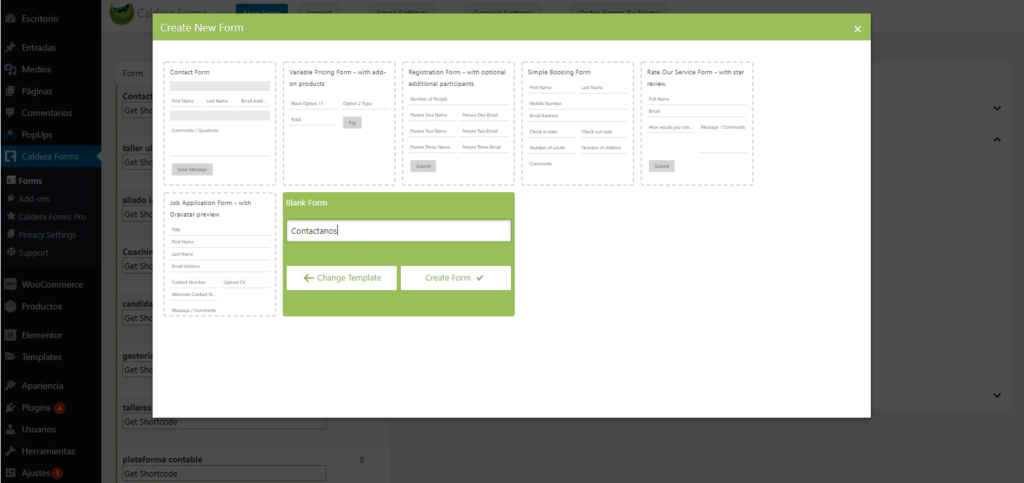Select Simple Booking Form template
Viewport: 1024px width, 483px height.
(x=577, y=123)
